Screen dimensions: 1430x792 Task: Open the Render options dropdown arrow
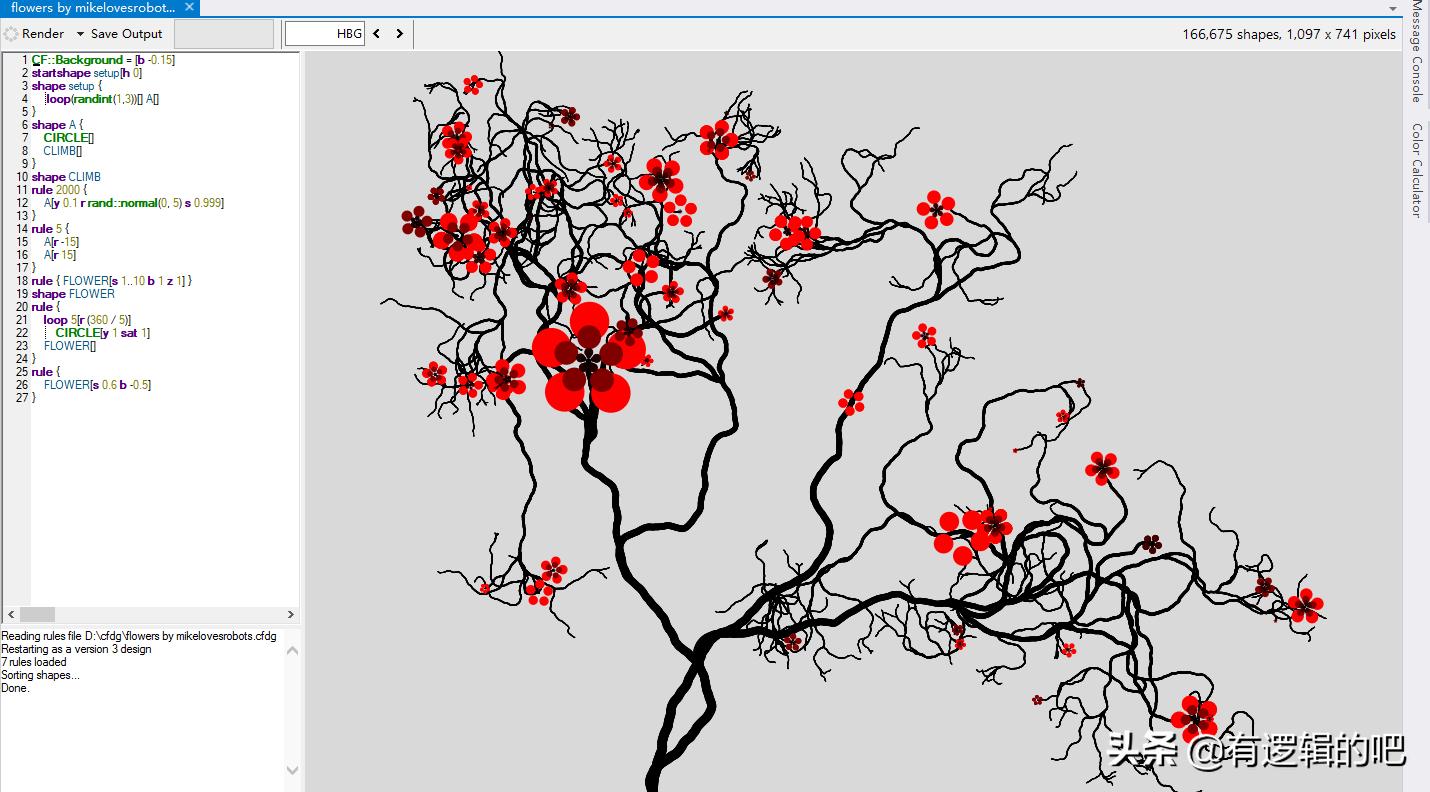pyautogui.click(x=80, y=34)
